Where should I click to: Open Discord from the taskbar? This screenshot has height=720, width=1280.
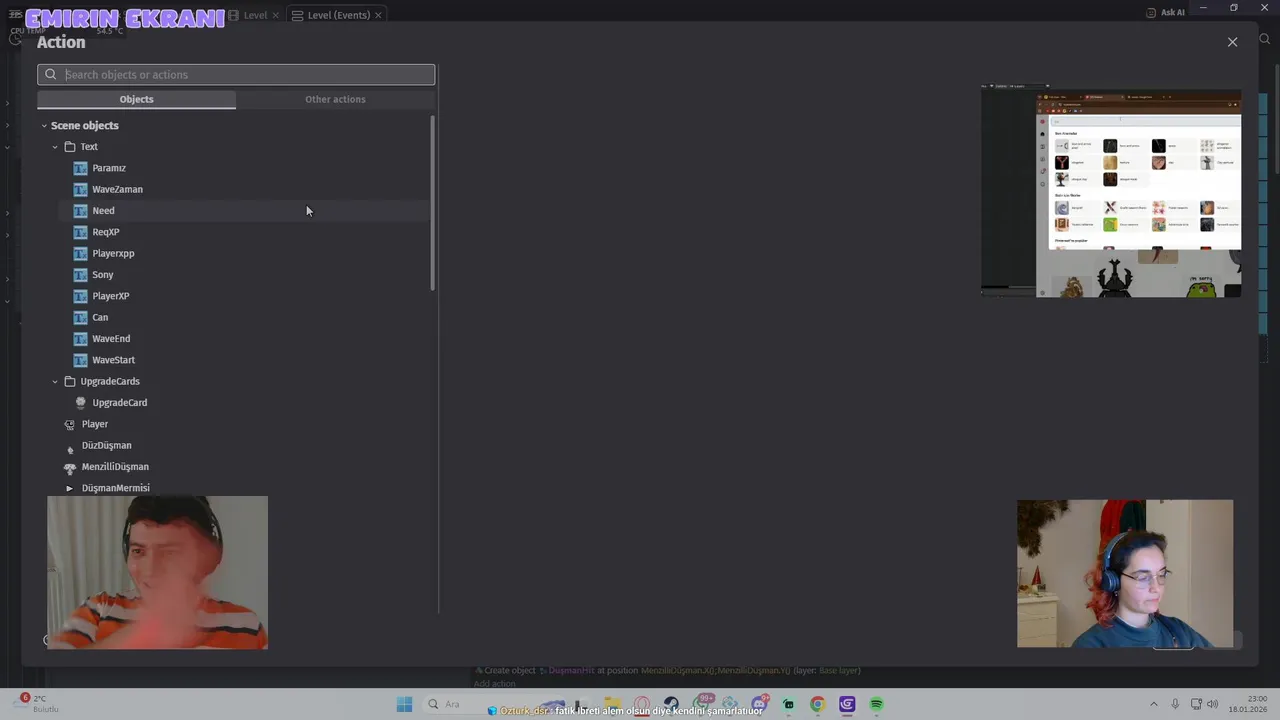point(759,704)
